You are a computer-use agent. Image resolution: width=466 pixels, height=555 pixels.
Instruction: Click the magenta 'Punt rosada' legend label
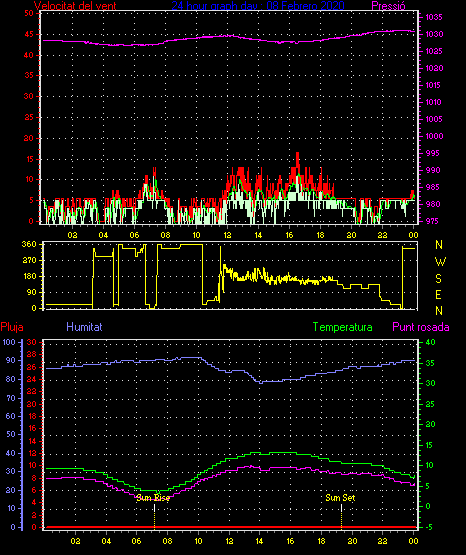[421, 327]
